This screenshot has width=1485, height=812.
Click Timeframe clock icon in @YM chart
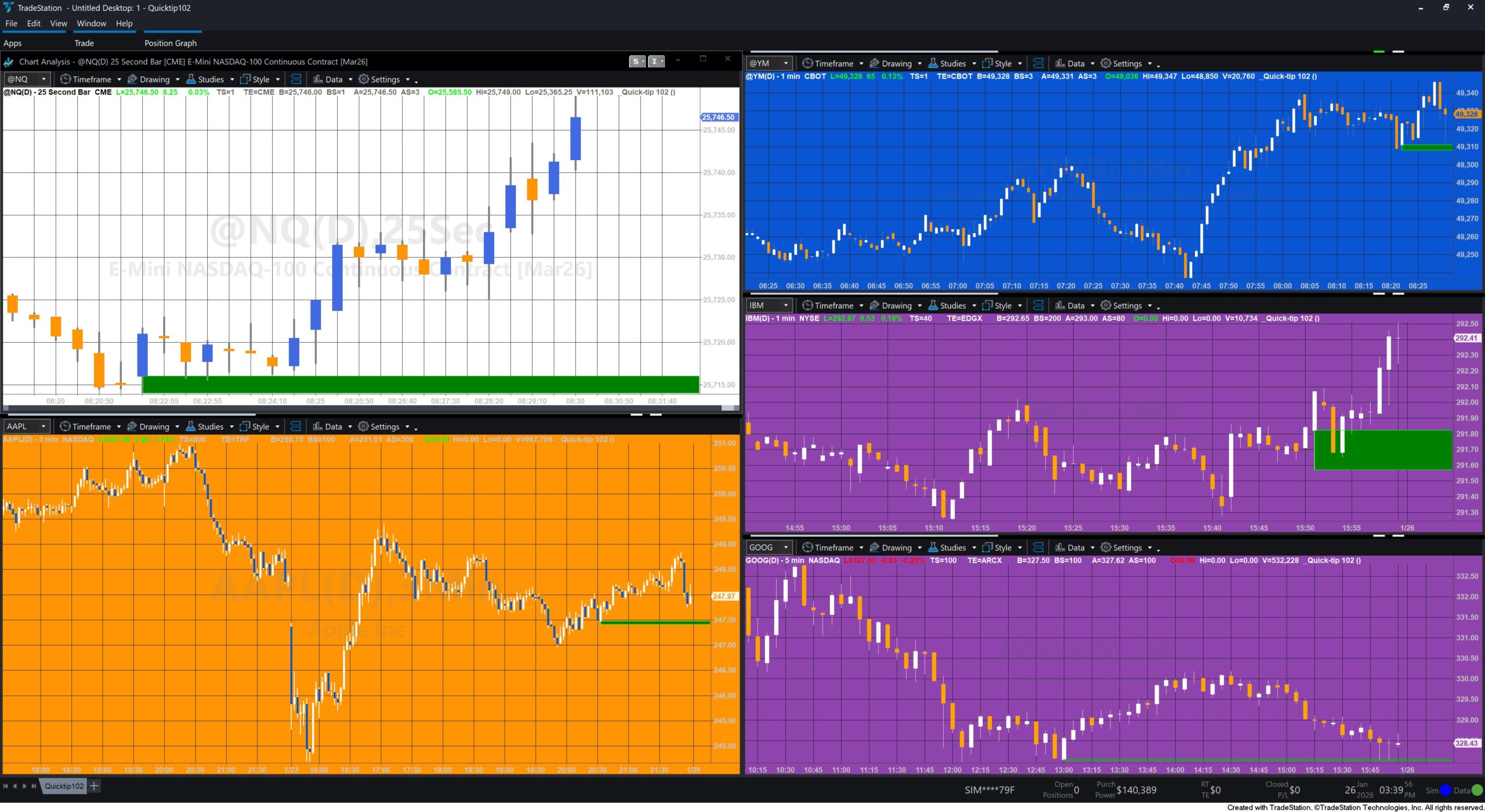[x=807, y=63]
